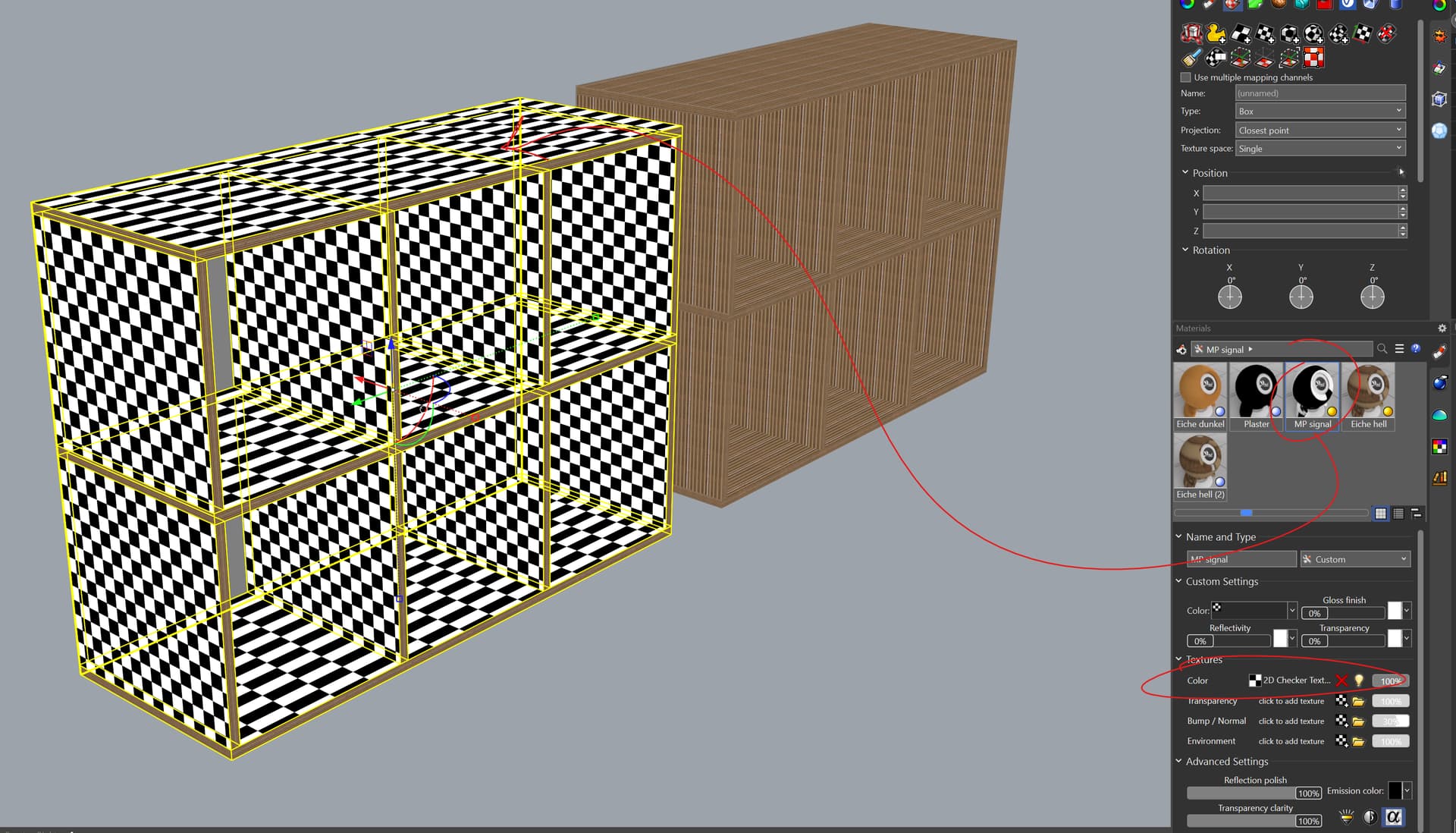Toggle the lightbulb next to 2D Checker Texture

1359,681
